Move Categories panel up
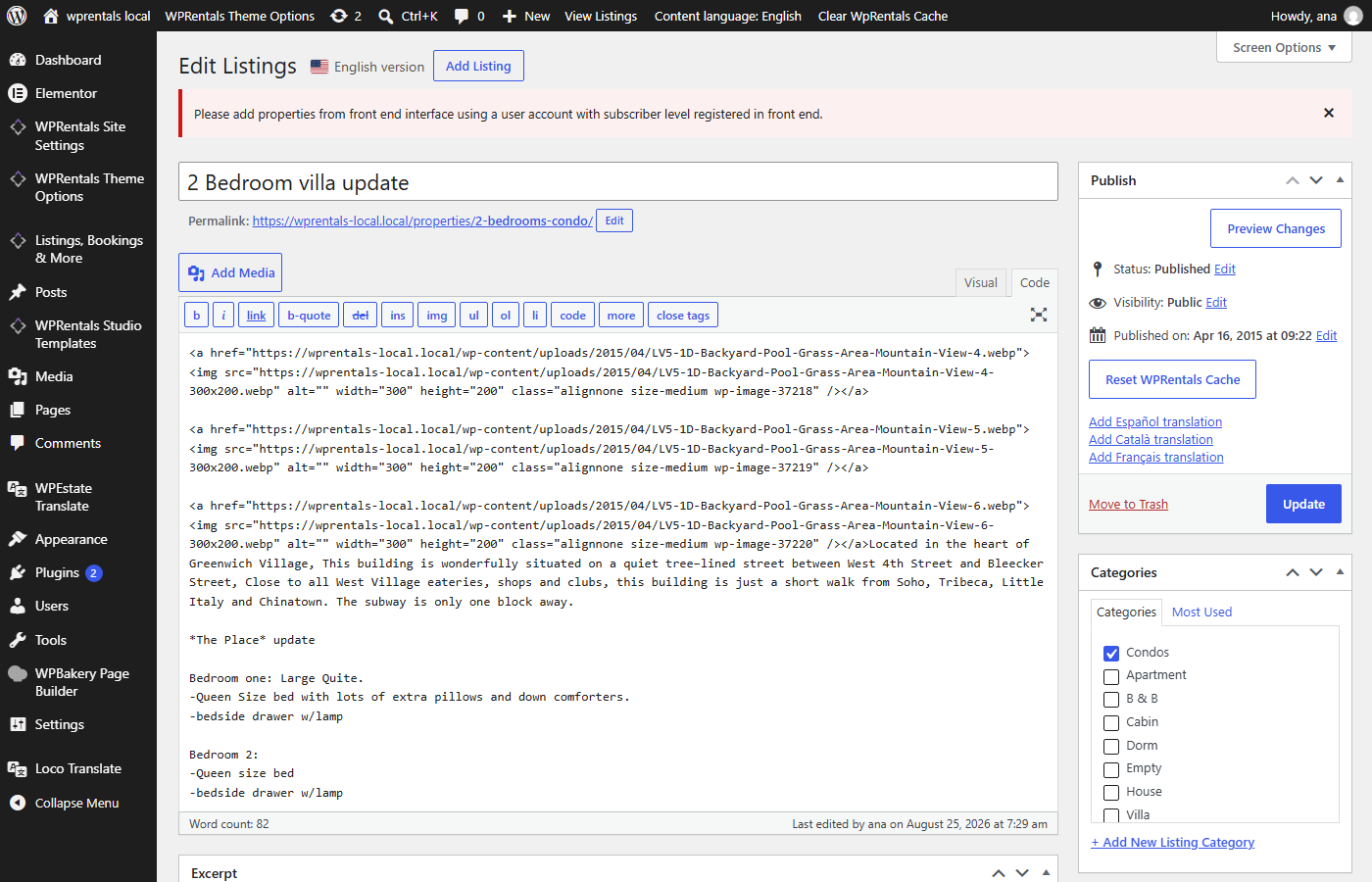Viewport: 1372px width, 882px height. 1293,572
